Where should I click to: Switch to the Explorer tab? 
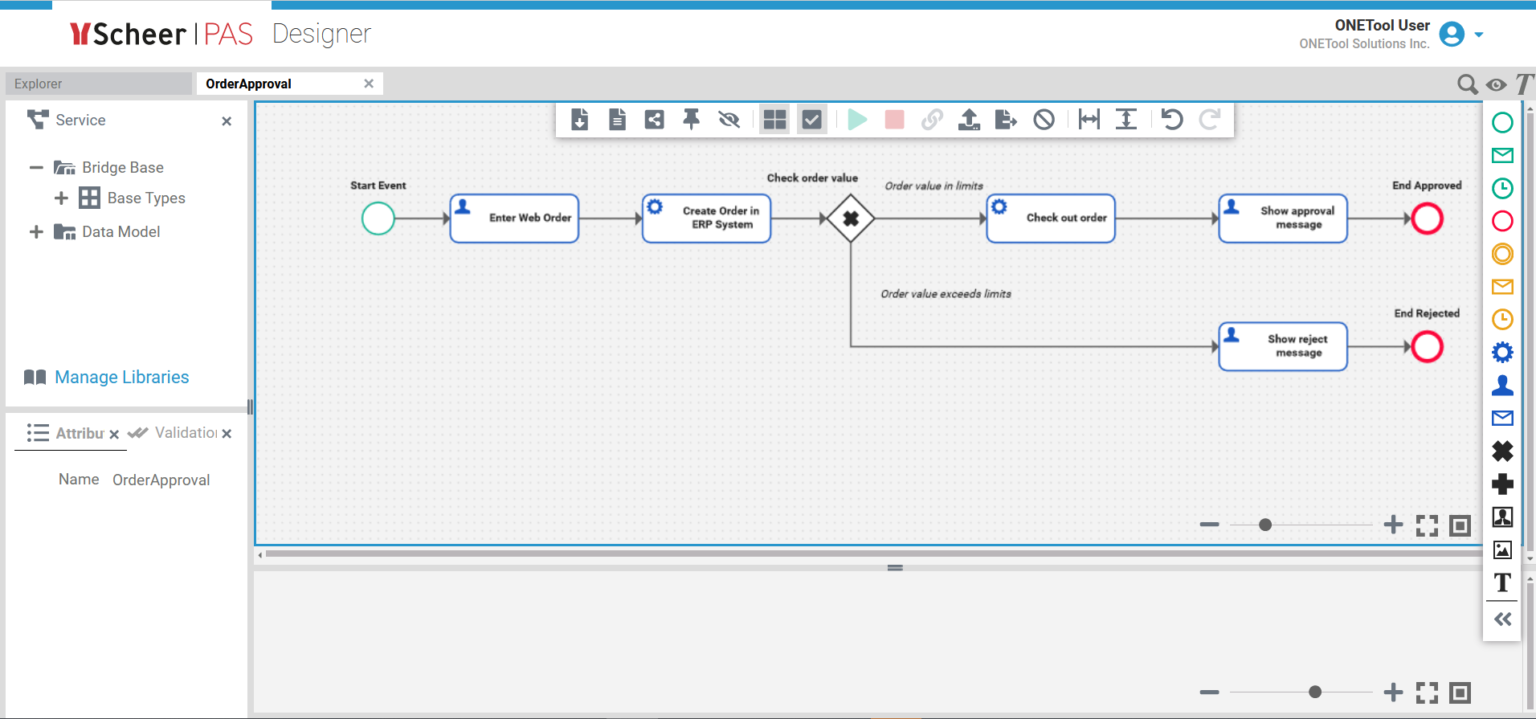tap(98, 84)
